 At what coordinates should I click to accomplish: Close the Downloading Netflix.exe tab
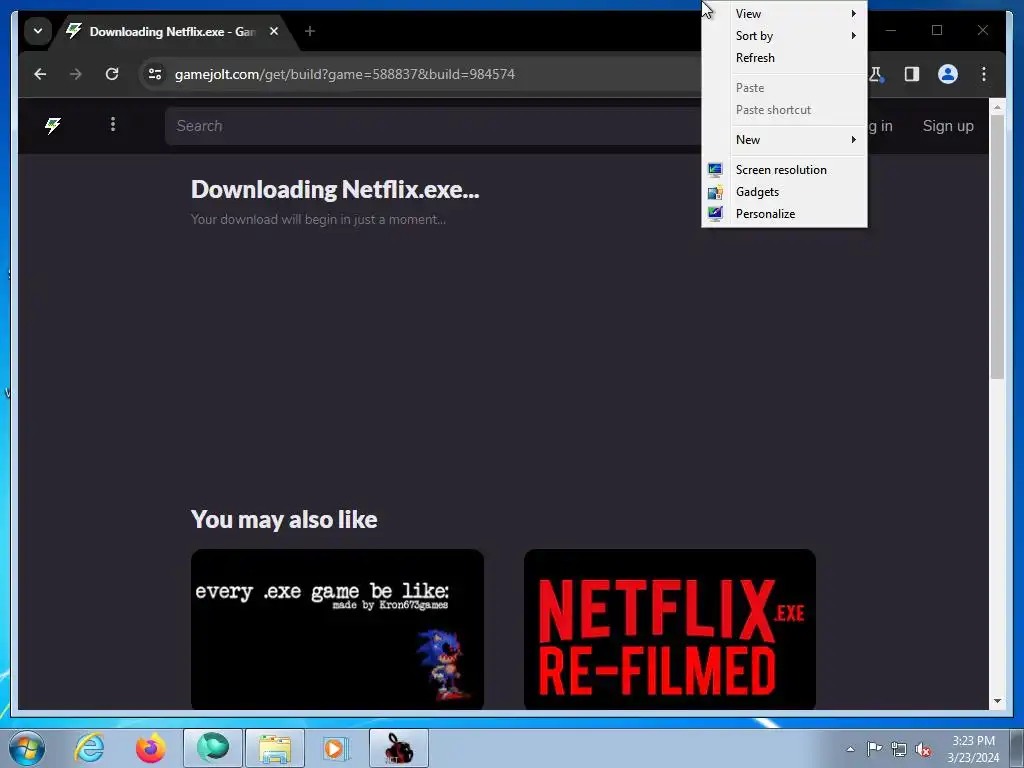click(x=274, y=31)
